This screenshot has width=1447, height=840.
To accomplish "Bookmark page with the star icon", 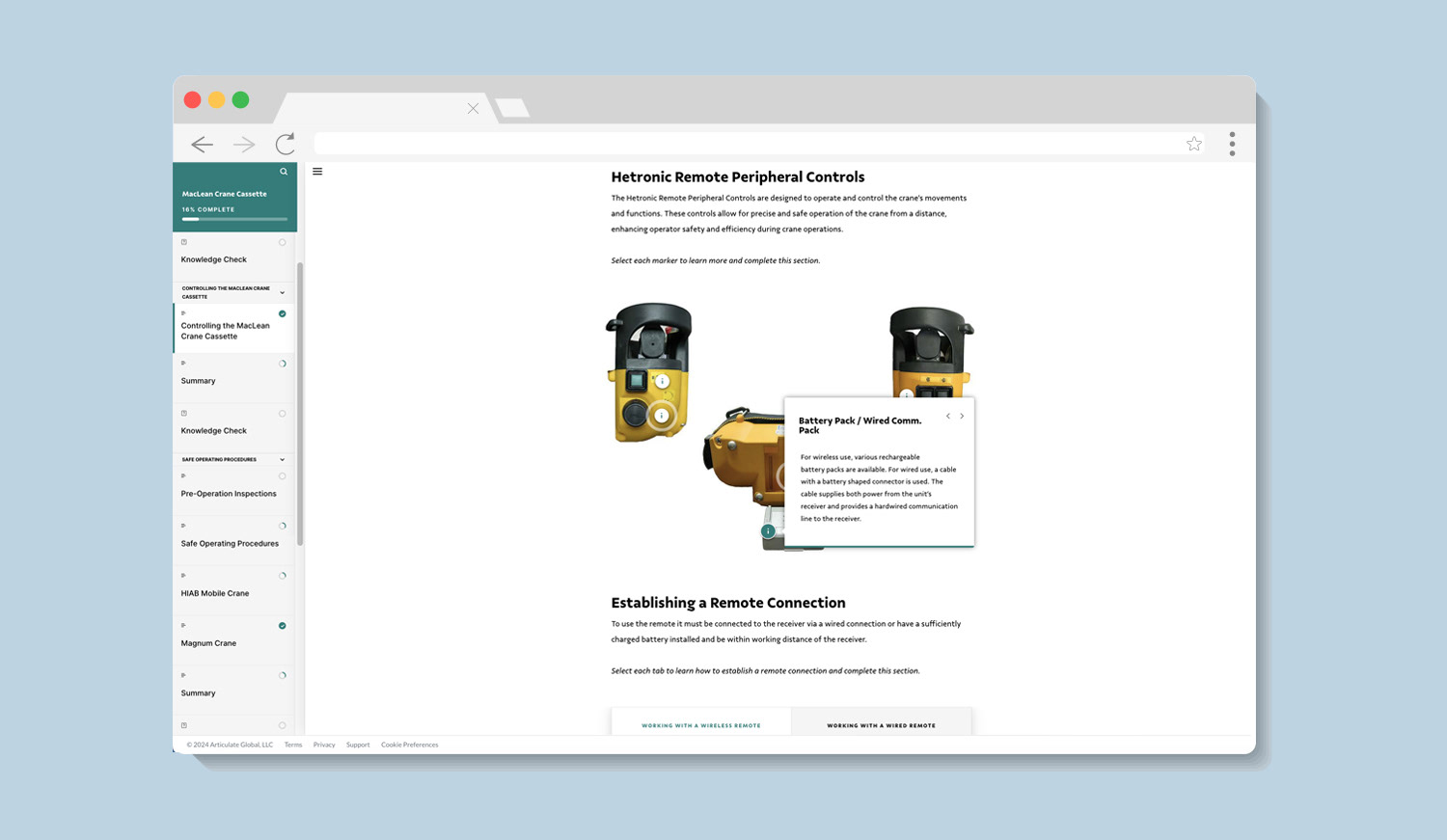I will [x=1194, y=144].
